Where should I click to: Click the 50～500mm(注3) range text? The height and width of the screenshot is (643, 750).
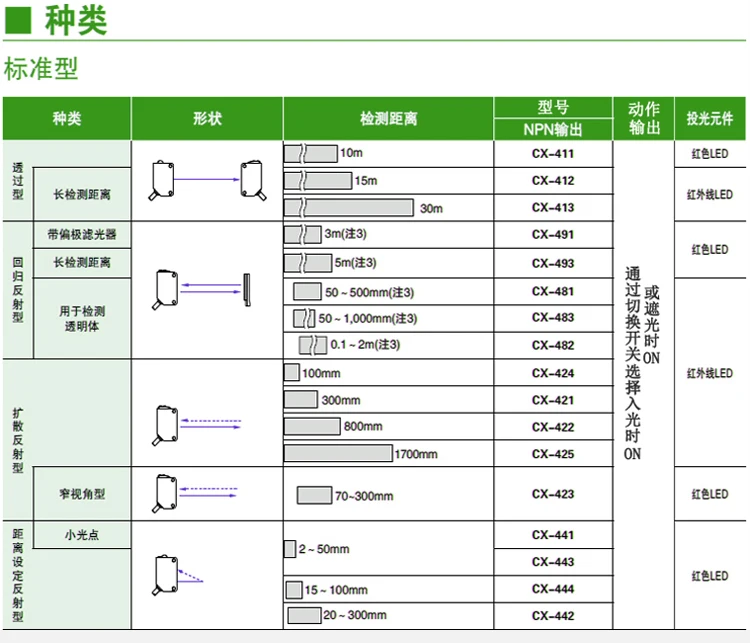pyautogui.click(x=369, y=292)
